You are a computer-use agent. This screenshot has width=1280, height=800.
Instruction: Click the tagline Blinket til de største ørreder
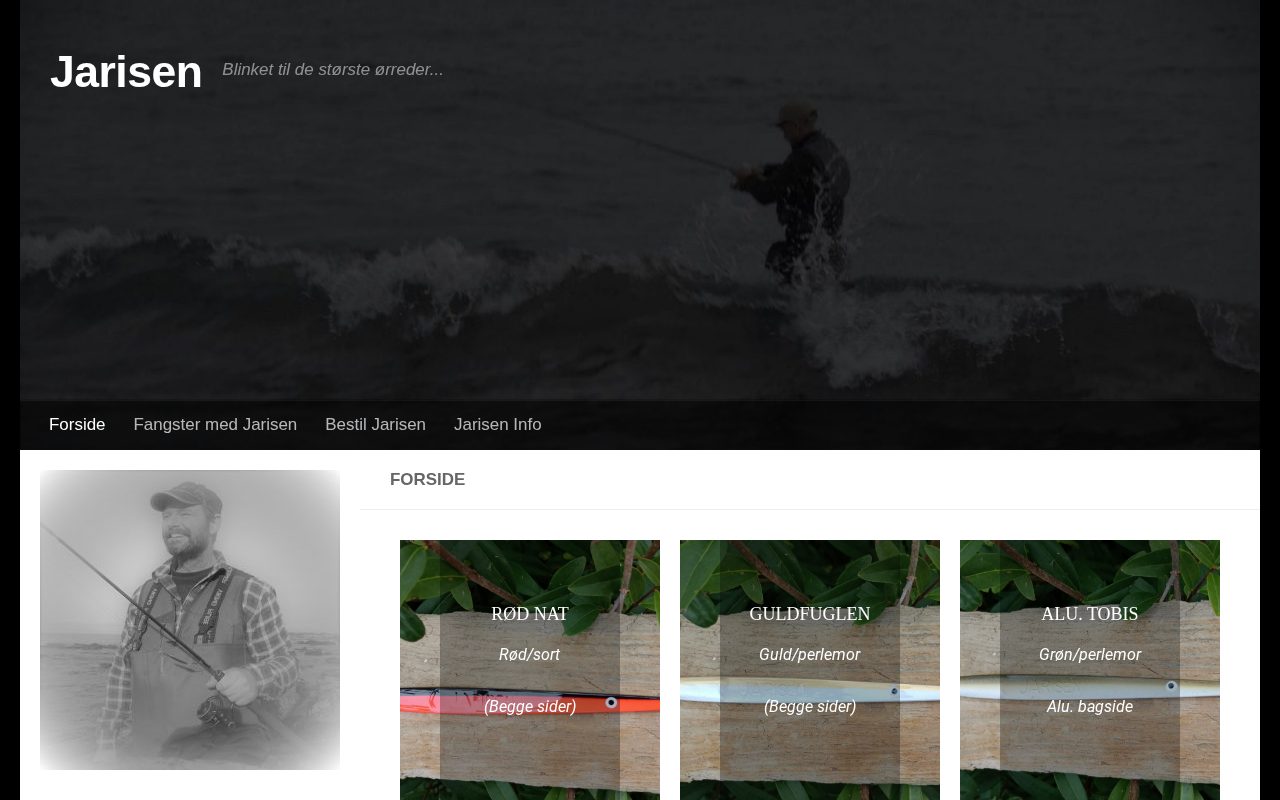(x=333, y=70)
